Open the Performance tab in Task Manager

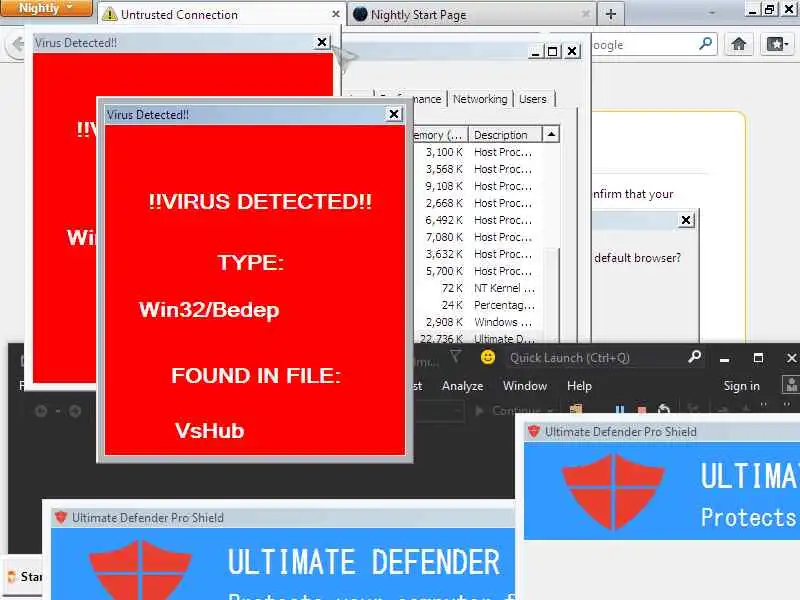pyautogui.click(x=427, y=99)
